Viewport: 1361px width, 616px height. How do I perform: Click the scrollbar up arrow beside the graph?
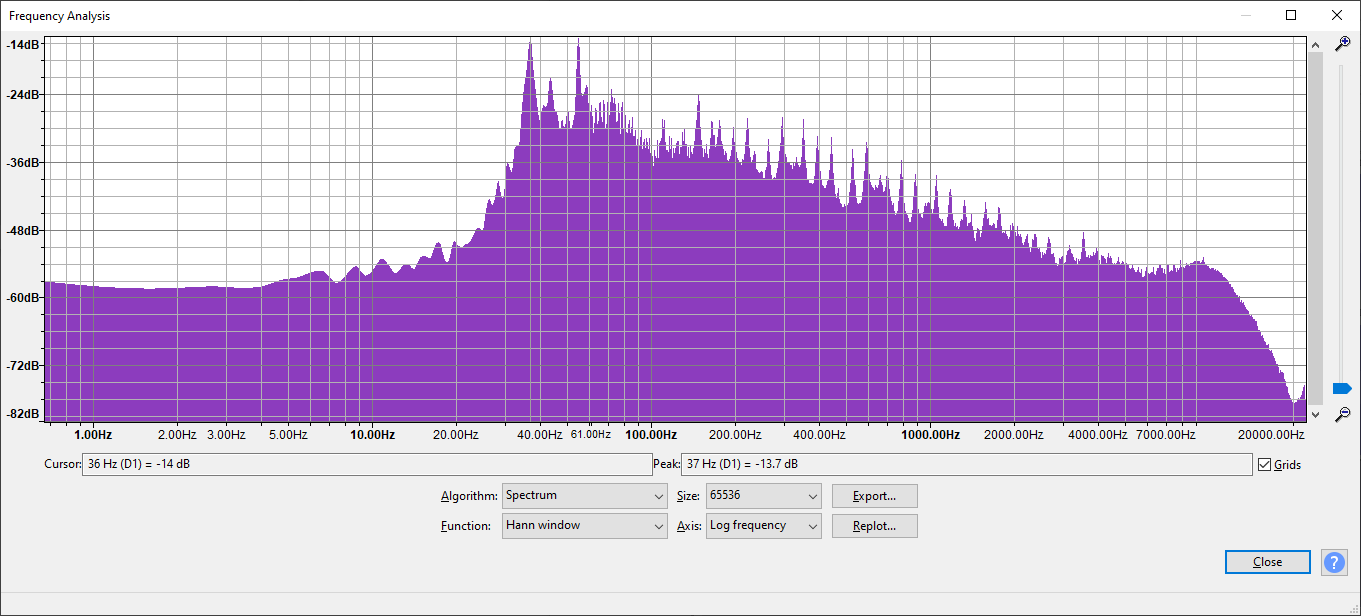(x=1315, y=44)
